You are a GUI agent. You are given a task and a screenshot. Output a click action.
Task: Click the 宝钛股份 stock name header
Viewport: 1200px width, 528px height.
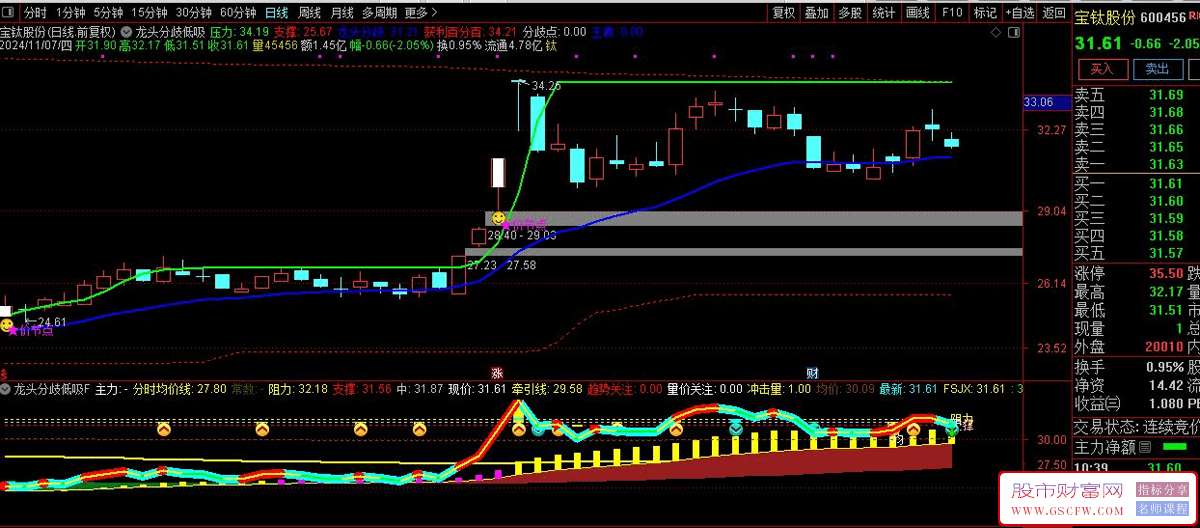coord(1106,18)
